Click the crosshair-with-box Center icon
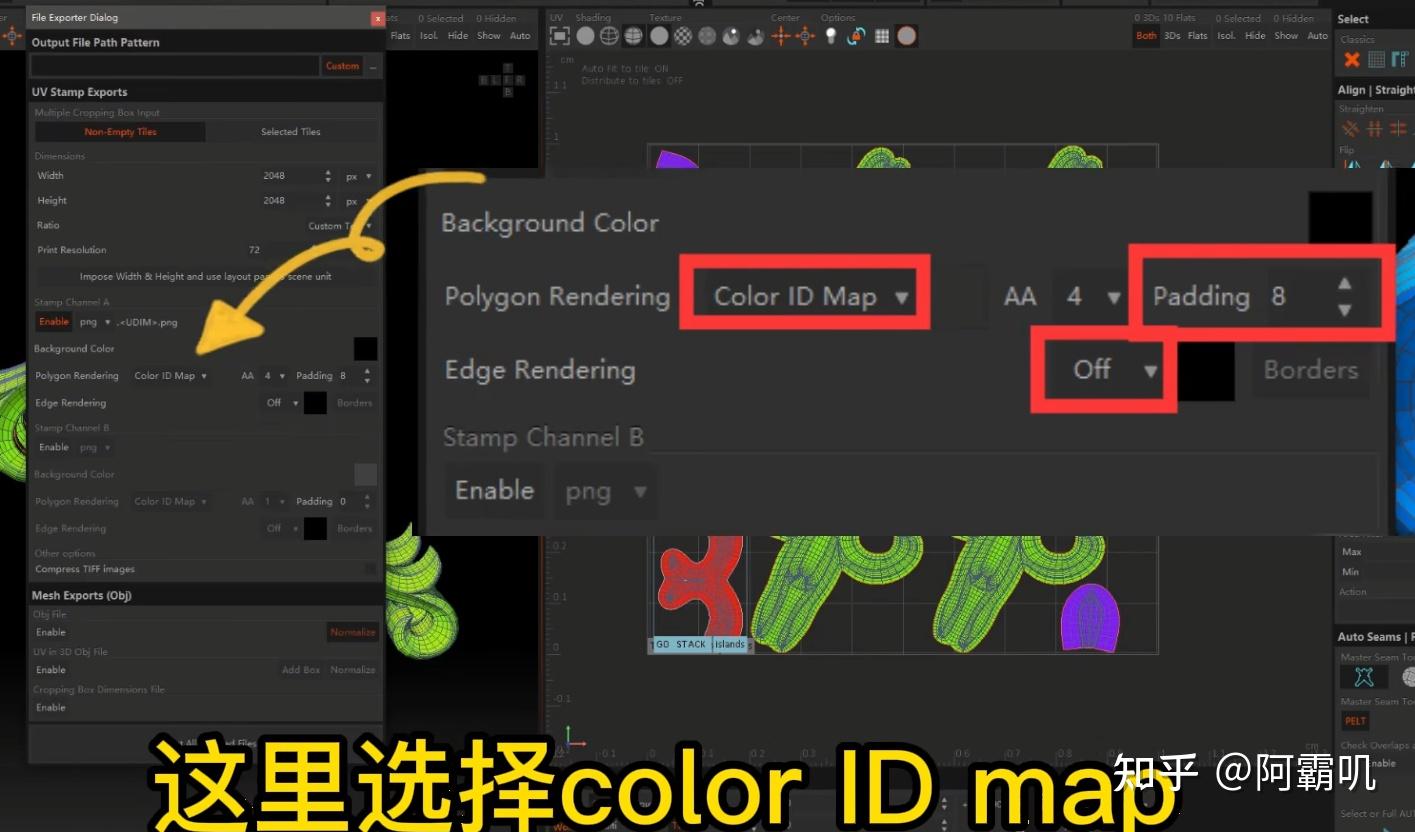The image size is (1415, 832). pos(805,36)
